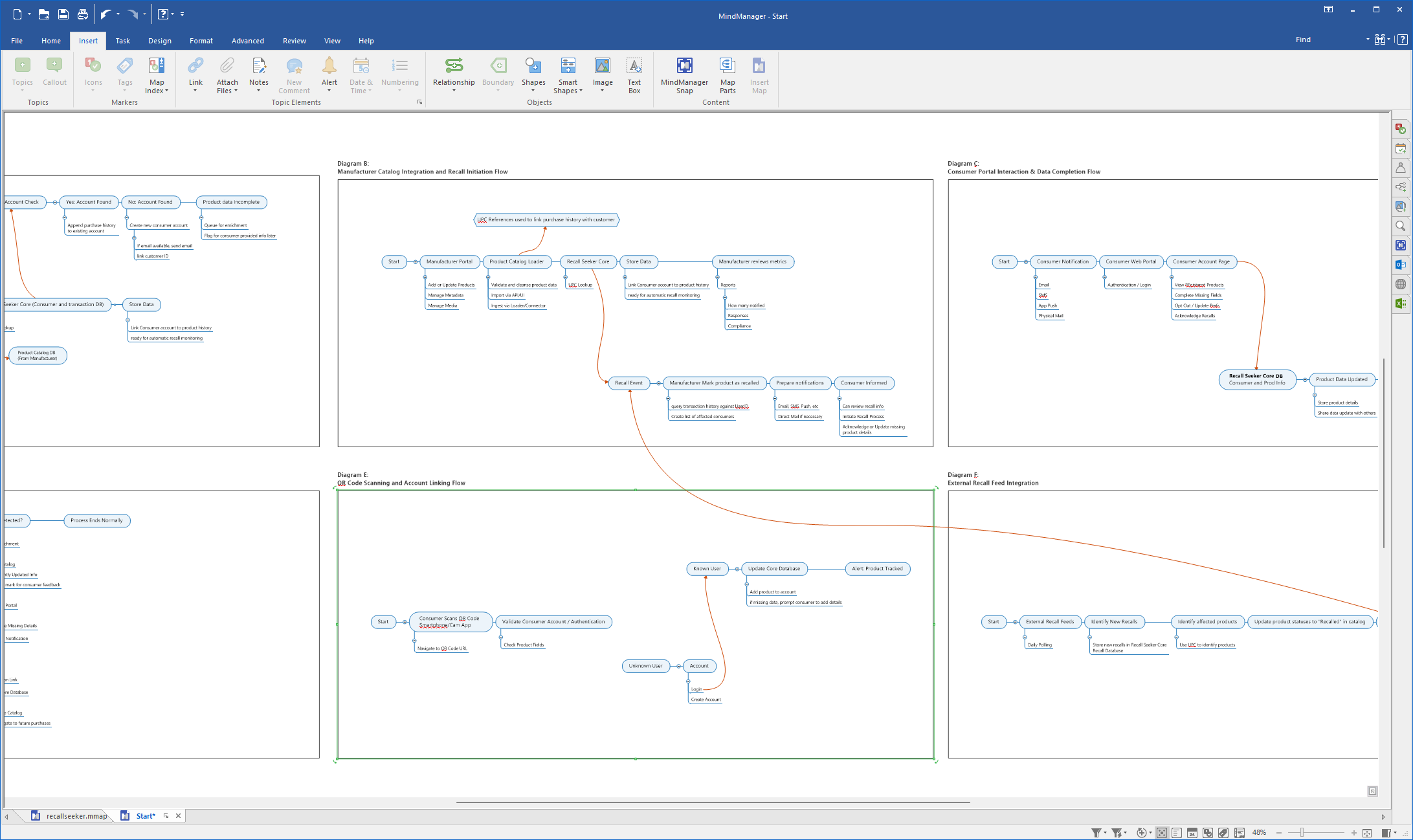The image size is (1413, 840).
Task: Insert a Text Box object
Action: (x=634, y=66)
